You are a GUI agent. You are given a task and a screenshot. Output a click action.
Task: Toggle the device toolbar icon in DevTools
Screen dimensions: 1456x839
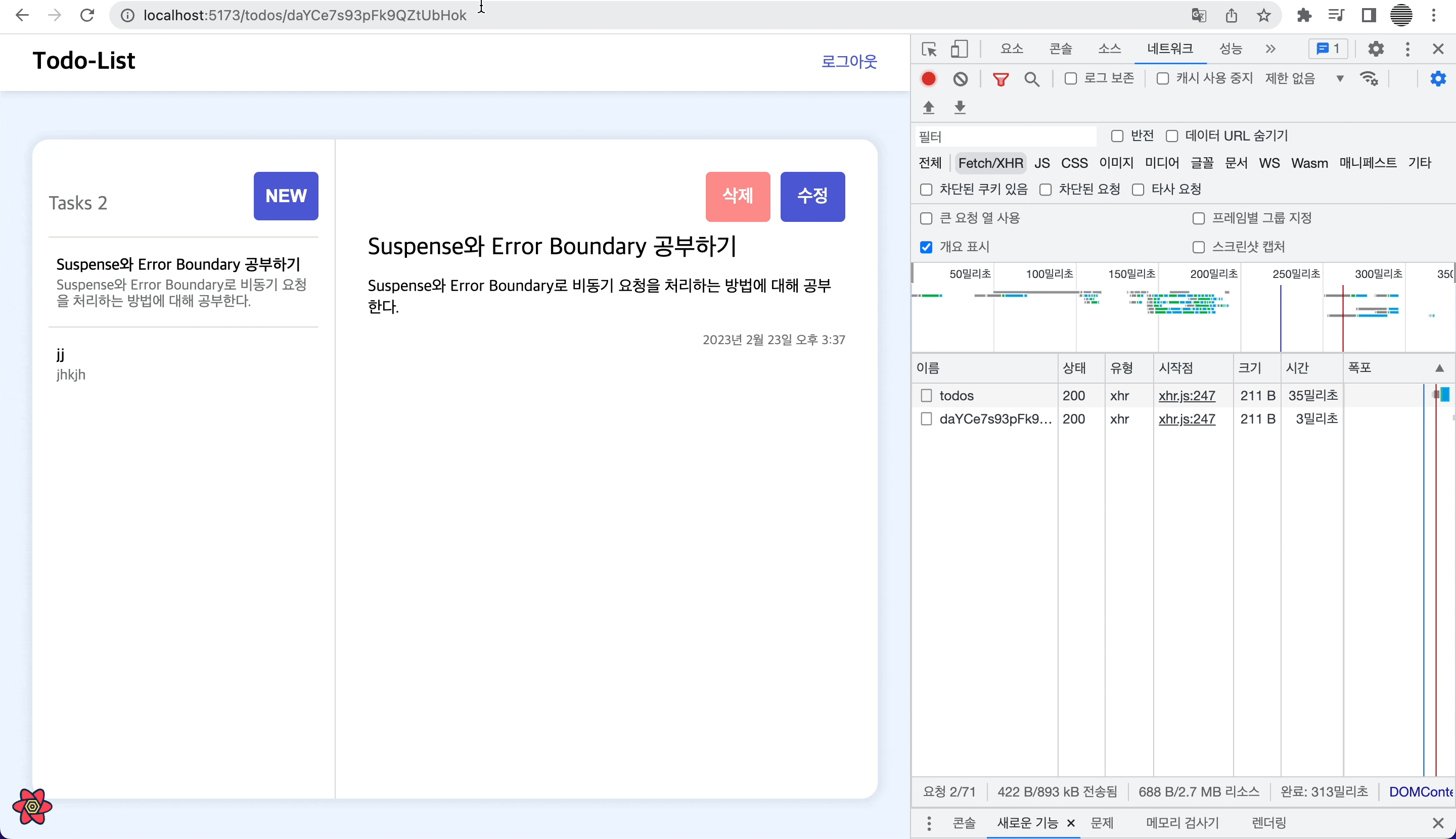(959, 49)
